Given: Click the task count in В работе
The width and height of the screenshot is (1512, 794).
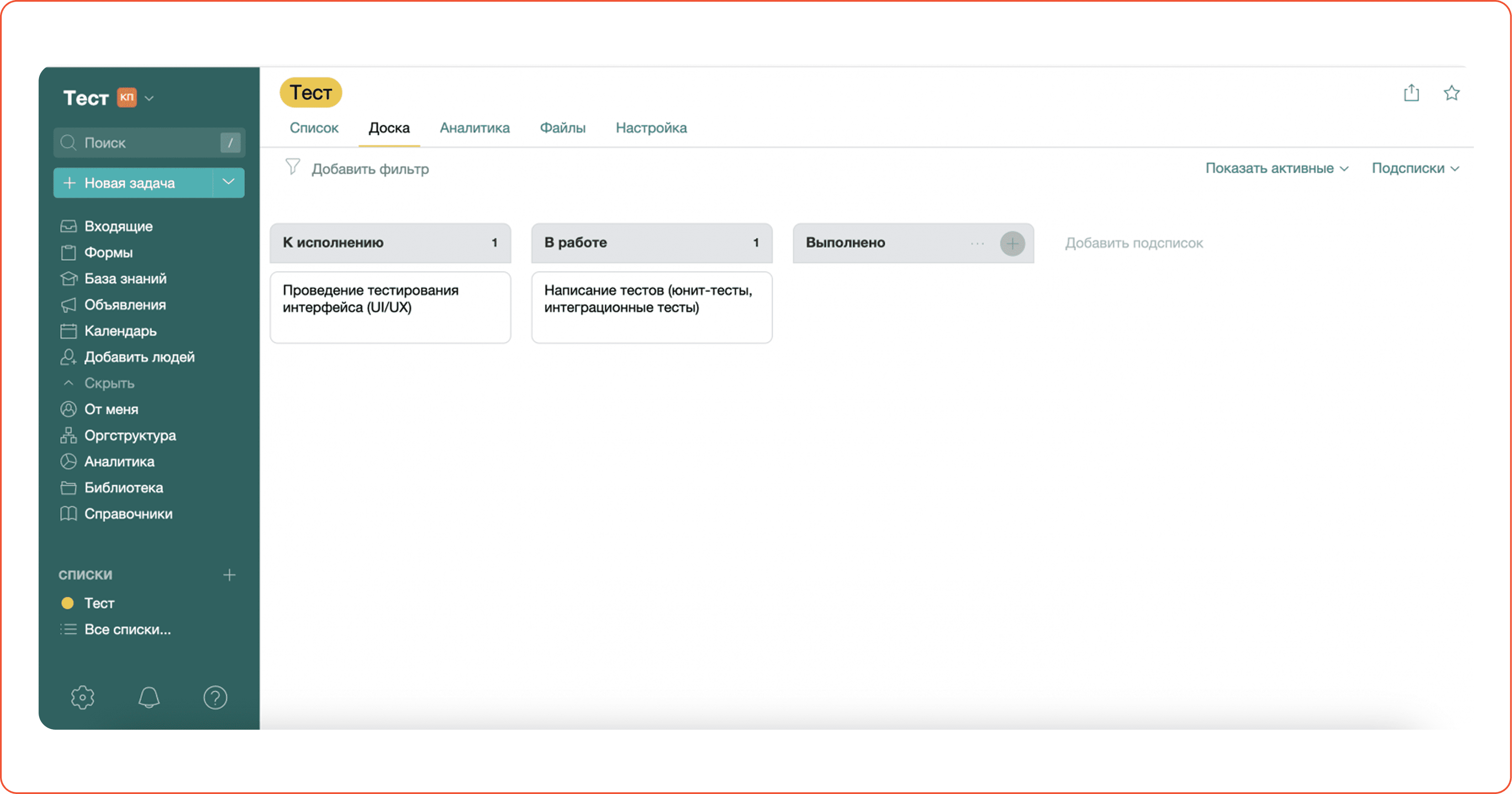Looking at the screenshot, I should click(756, 243).
